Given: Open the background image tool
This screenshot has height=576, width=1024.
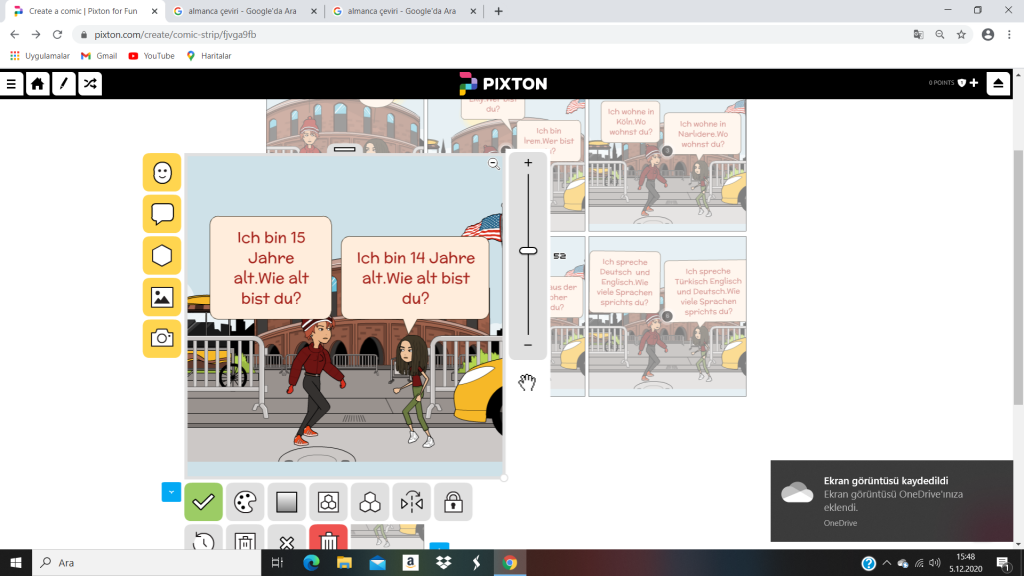Looking at the screenshot, I should 162,297.
